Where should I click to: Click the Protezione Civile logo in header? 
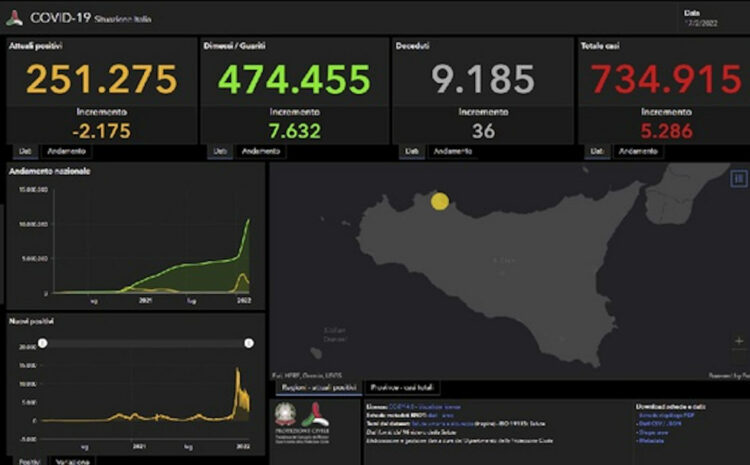(15, 18)
